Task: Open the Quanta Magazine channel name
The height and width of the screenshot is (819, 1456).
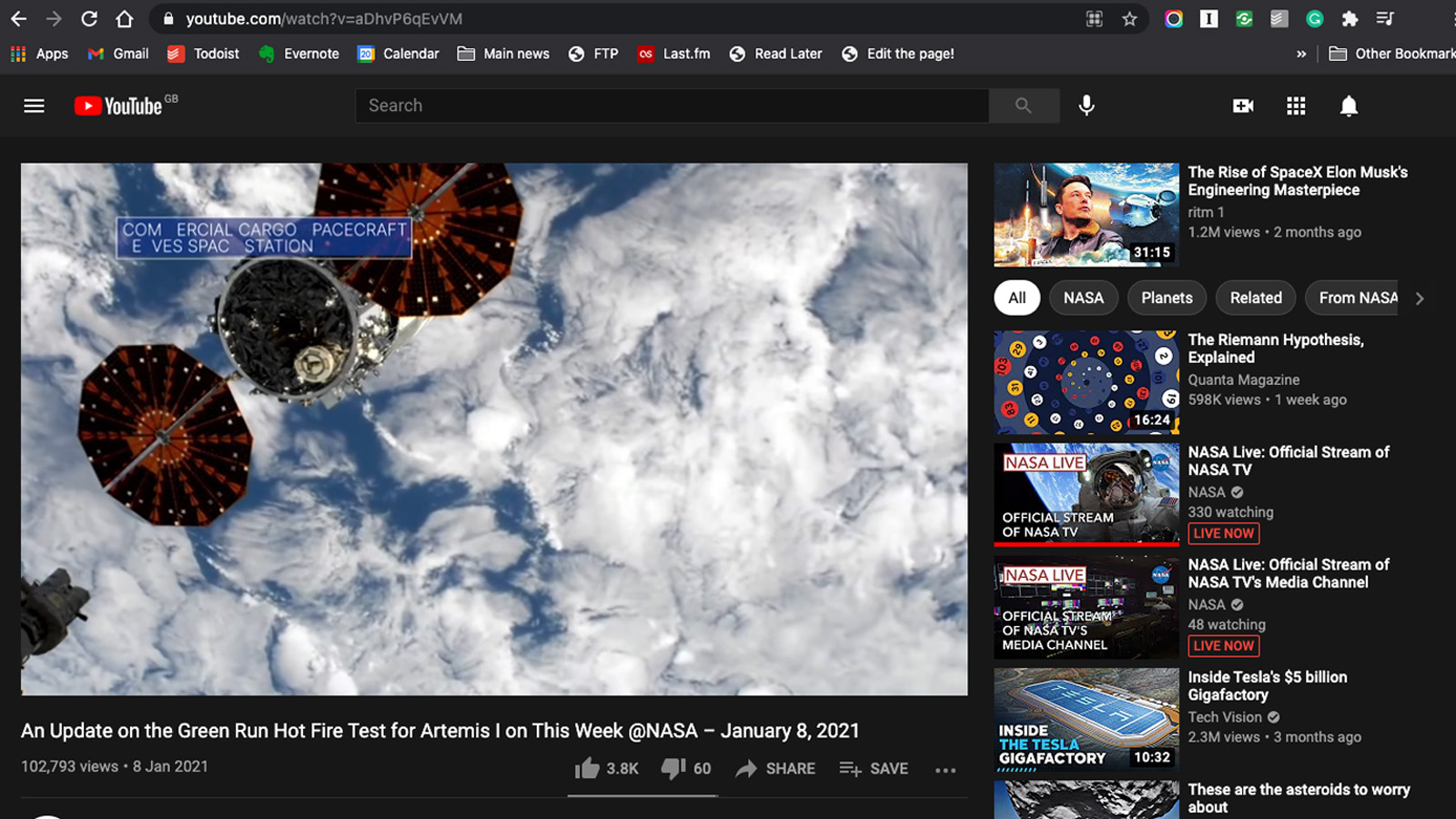Action: (1243, 379)
